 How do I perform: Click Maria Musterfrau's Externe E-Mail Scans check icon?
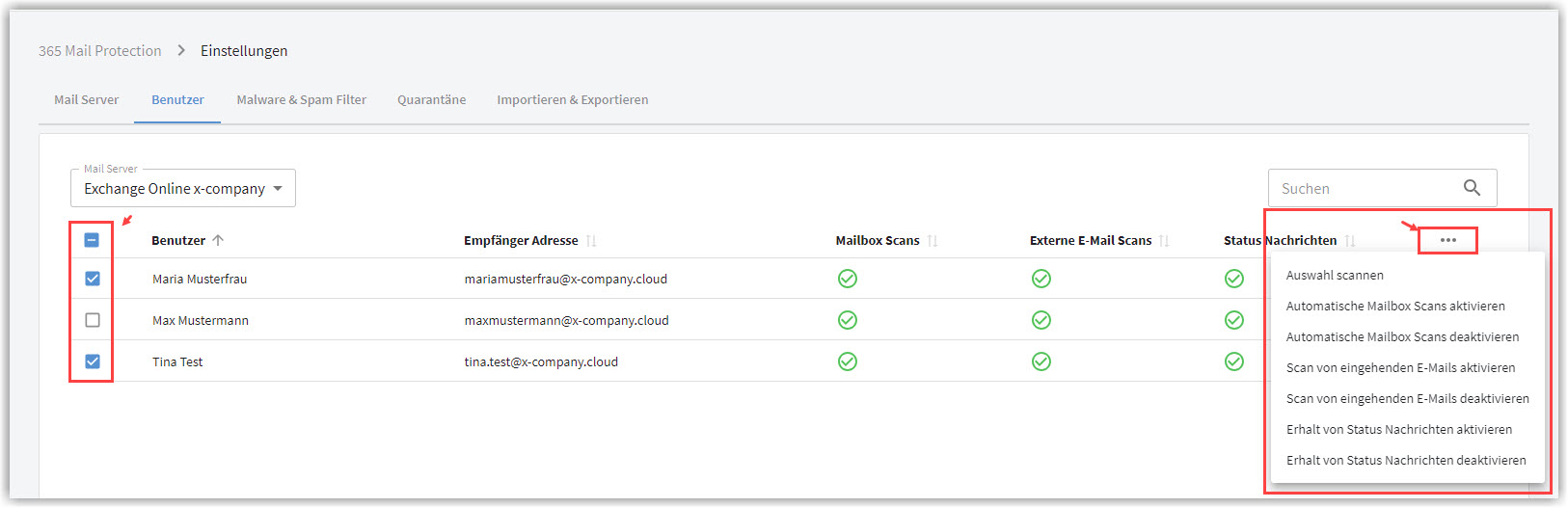pyautogui.click(x=1041, y=279)
